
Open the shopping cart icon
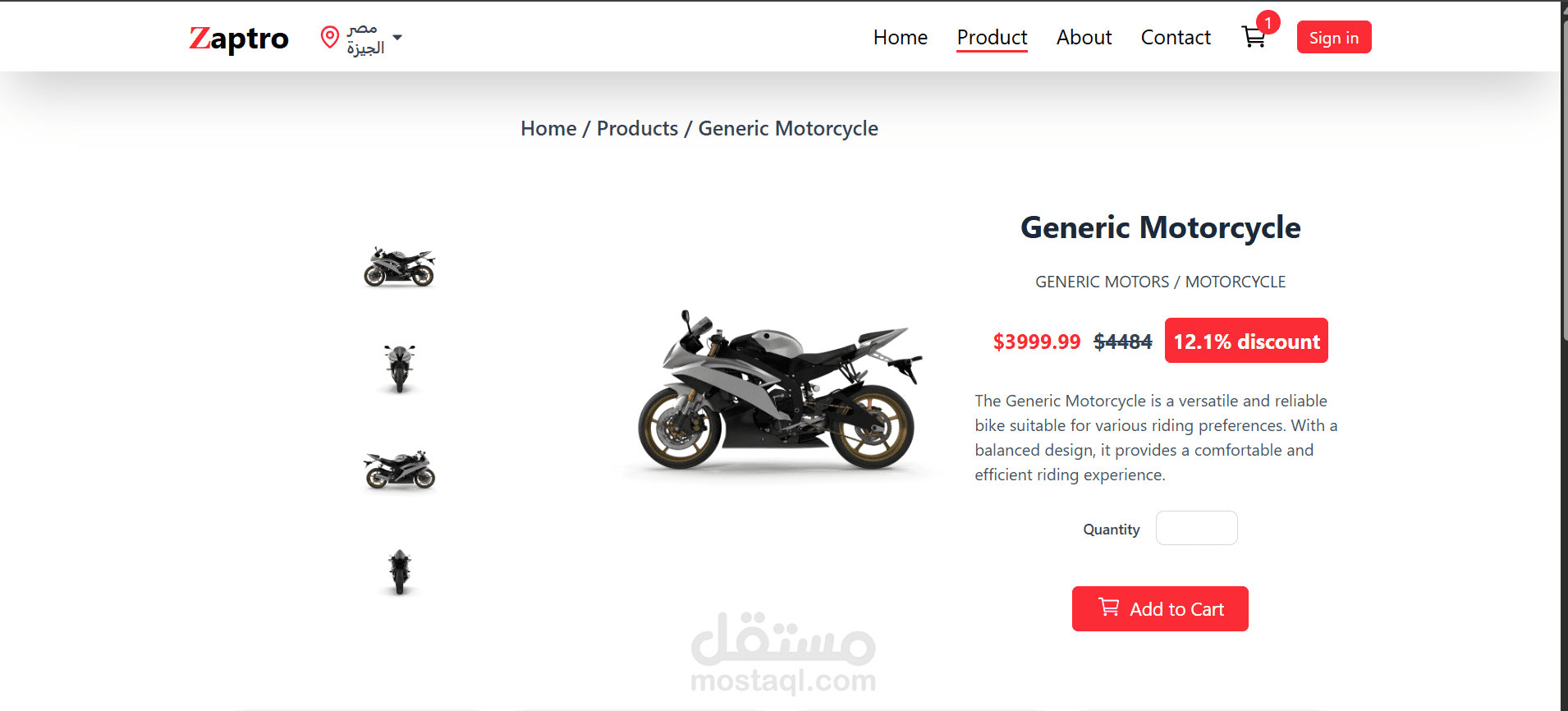1253,37
